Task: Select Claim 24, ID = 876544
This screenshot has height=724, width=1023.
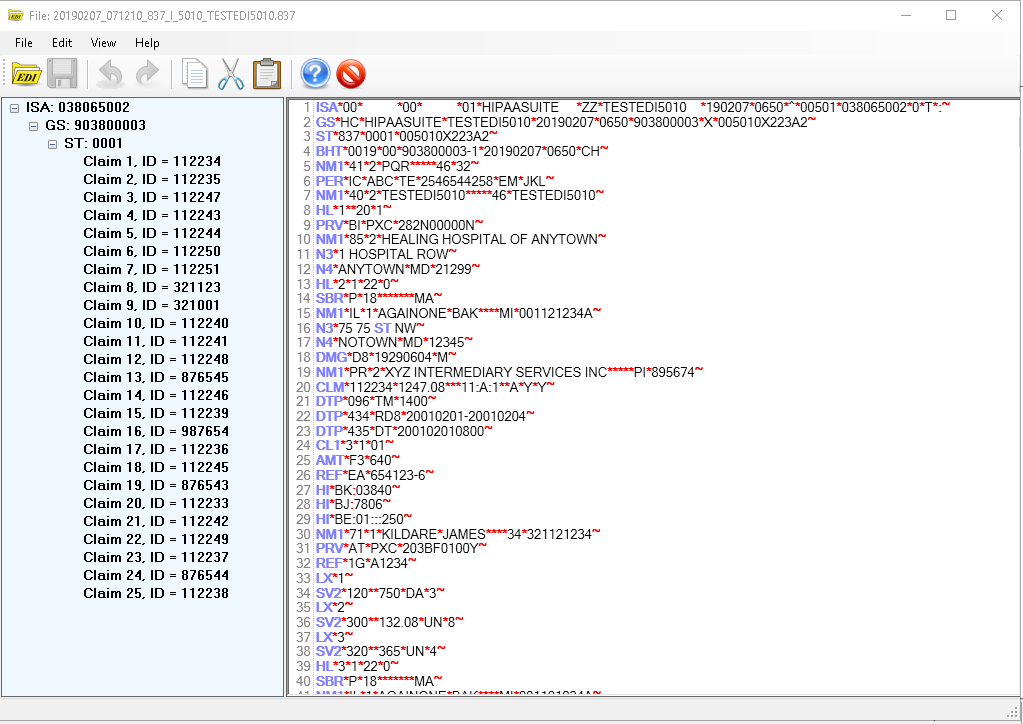Action: tap(156, 575)
